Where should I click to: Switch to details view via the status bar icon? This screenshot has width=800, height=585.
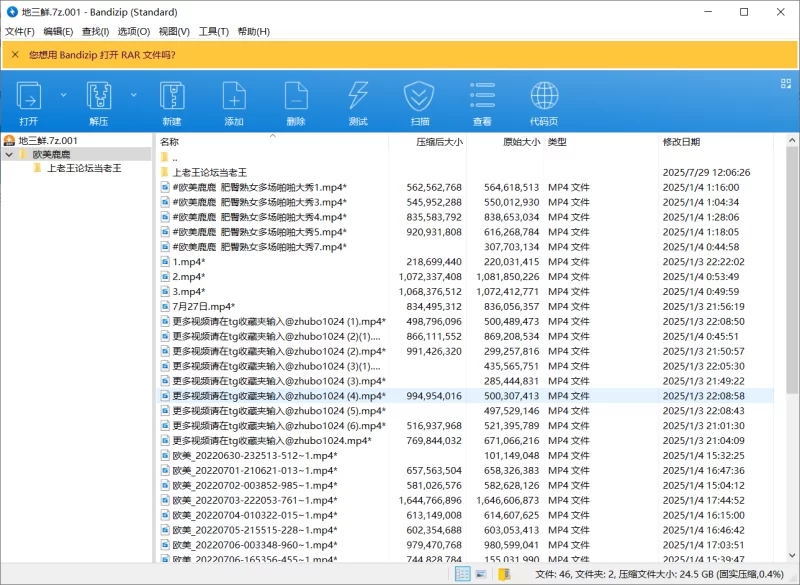tap(462, 574)
